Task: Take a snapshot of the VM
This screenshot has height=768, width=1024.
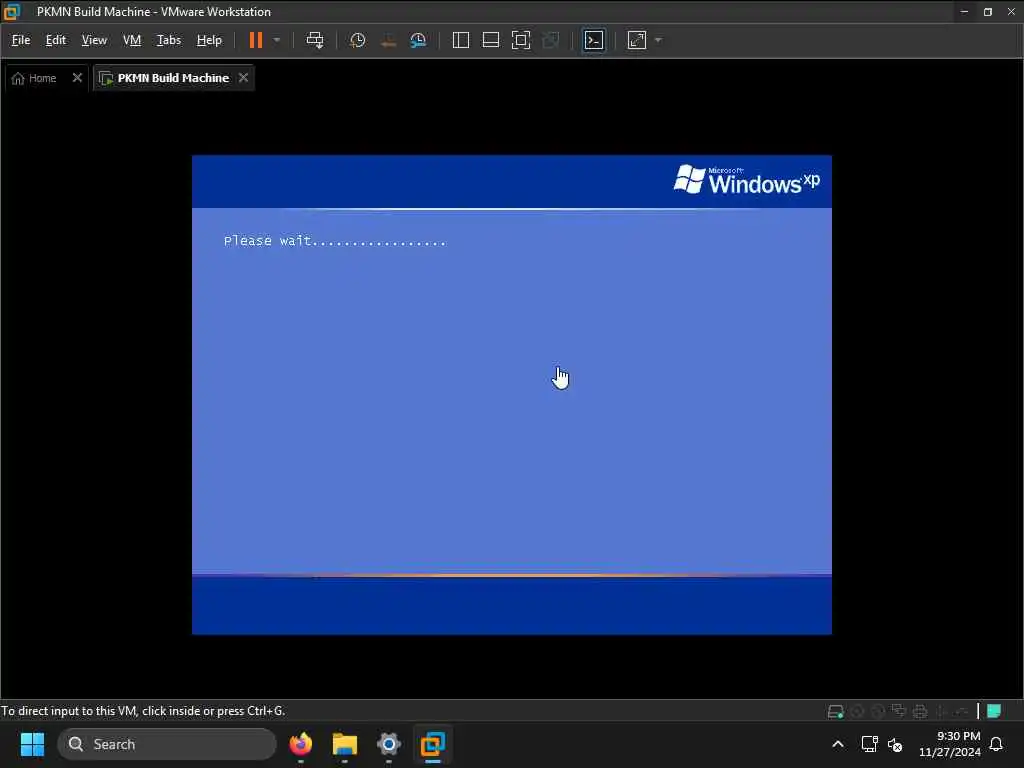Action: pyautogui.click(x=357, y=40)
